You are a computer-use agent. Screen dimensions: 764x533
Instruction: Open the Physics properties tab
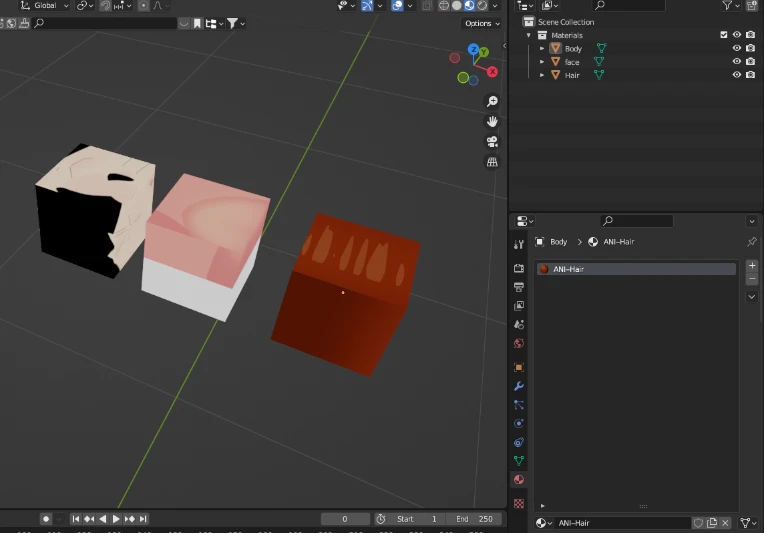point(519,423)
